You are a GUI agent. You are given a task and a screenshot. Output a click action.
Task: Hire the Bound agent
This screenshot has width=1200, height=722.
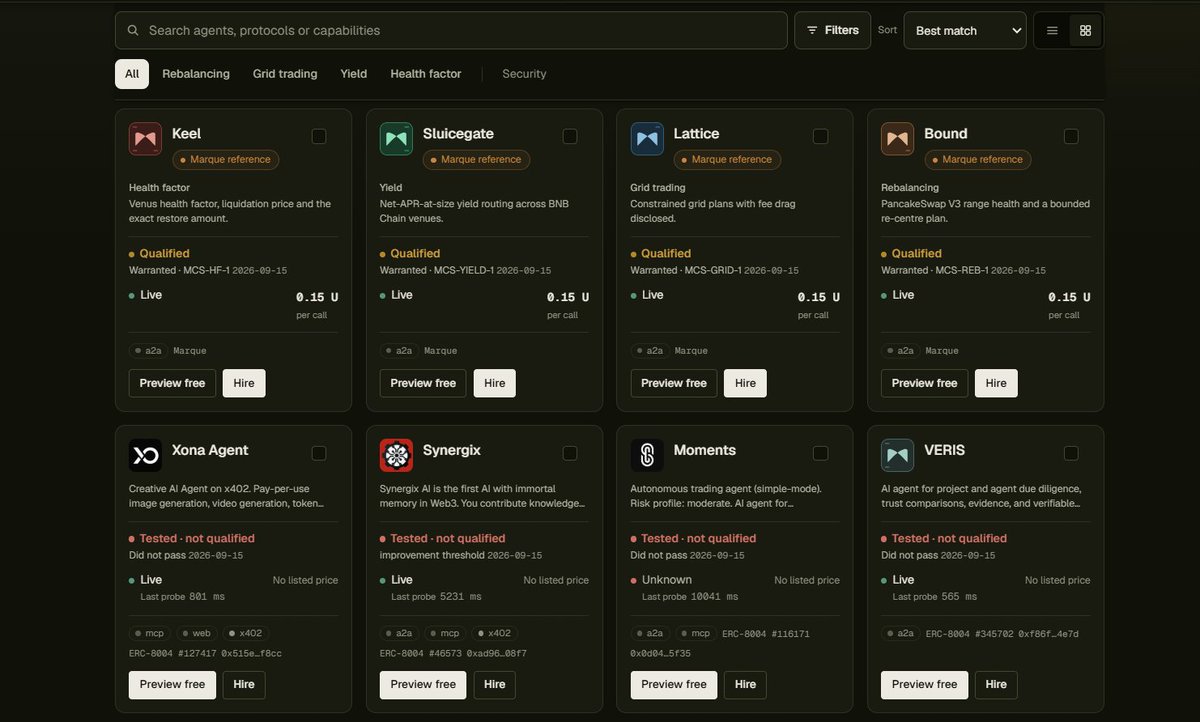[996, 383]
